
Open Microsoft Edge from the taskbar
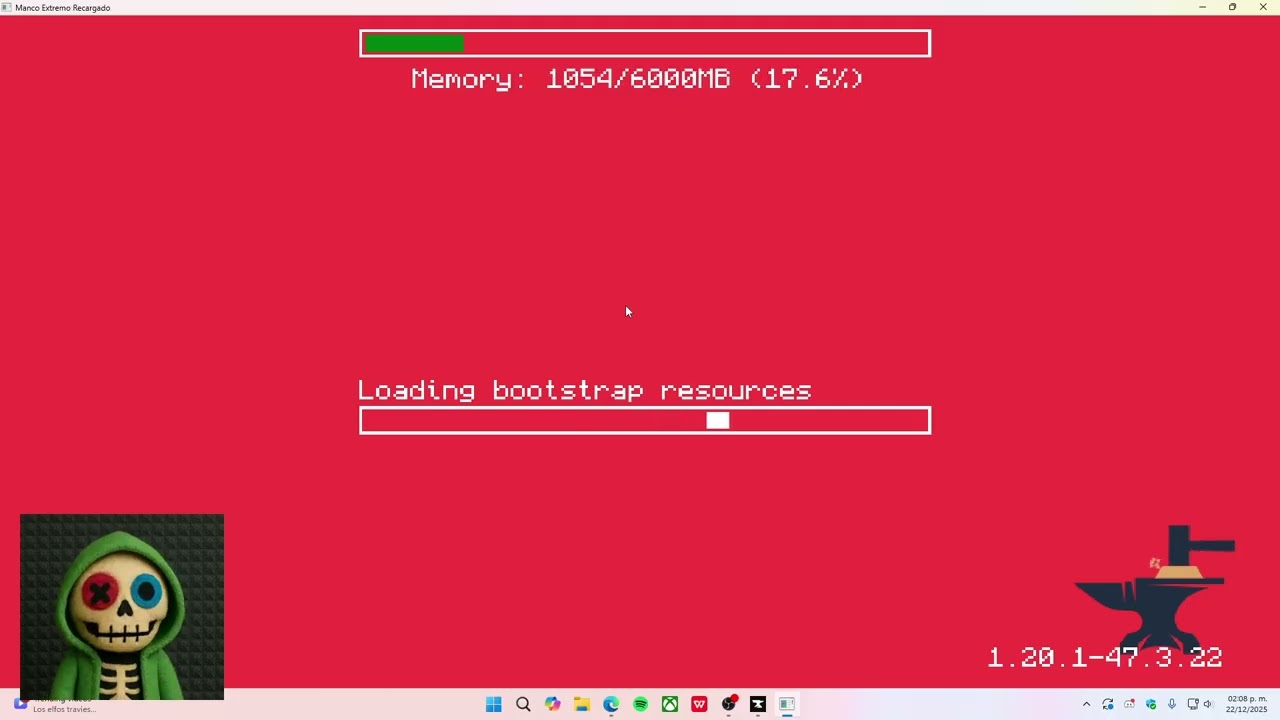pyautogui.click(x=611, y=704)
